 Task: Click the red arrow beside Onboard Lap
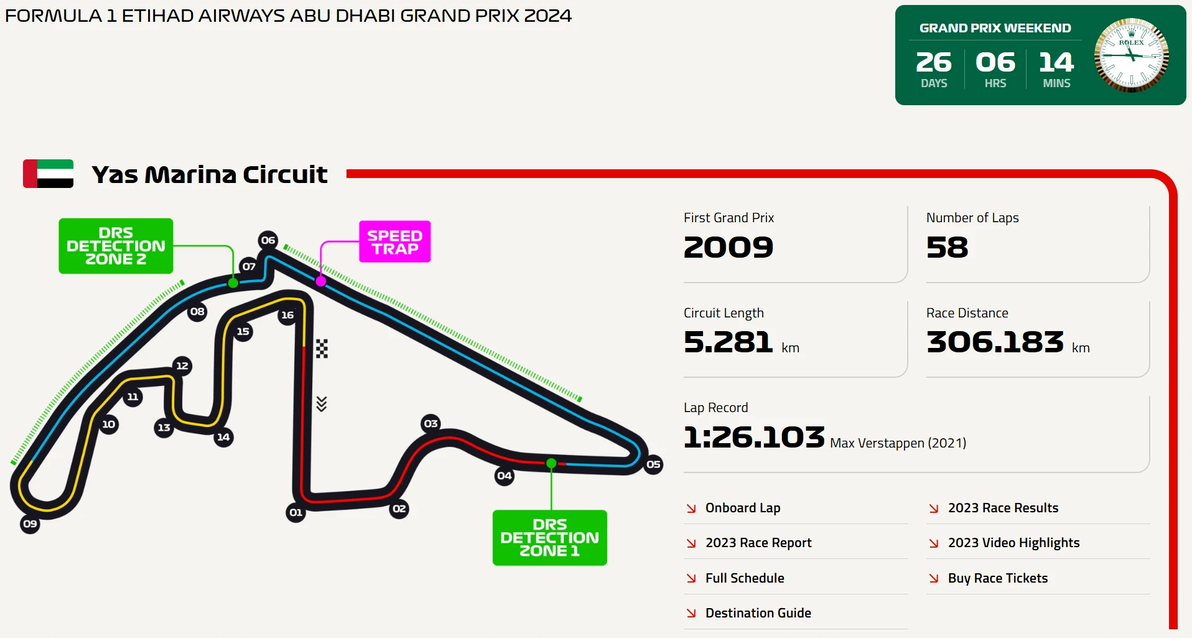(691, 508)
